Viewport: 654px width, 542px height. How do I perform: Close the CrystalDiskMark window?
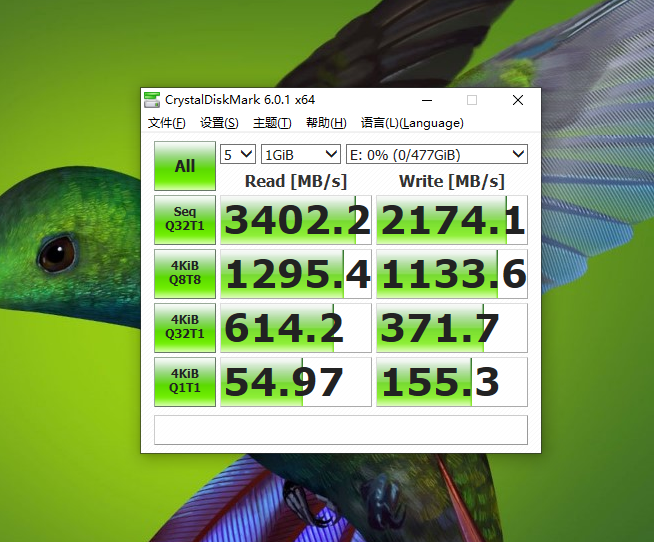[518, 100]
